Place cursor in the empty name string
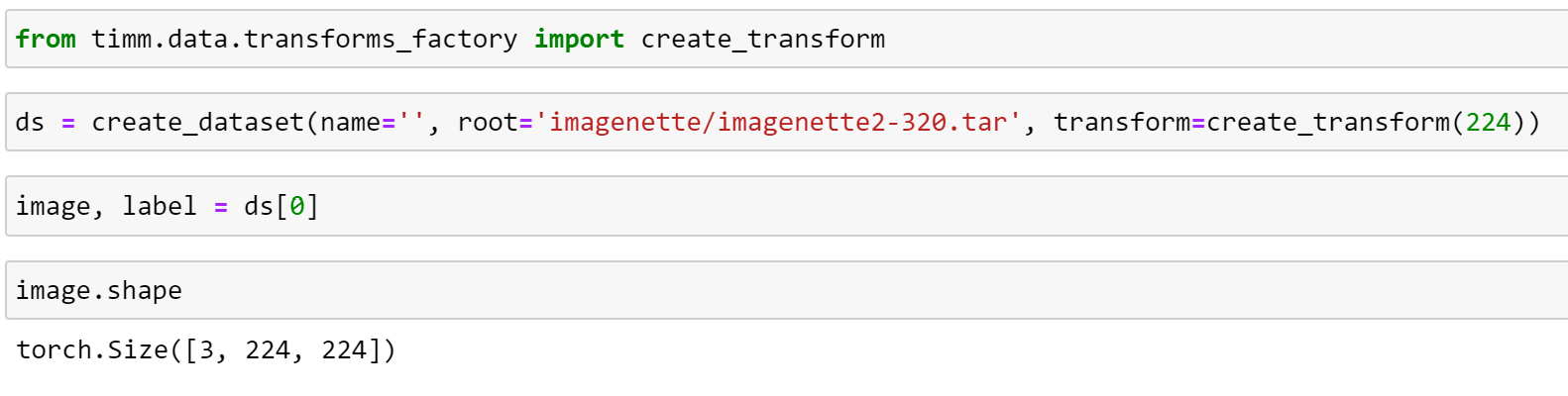The width and height of the screenshot is (1568, 396). (411, 123)
